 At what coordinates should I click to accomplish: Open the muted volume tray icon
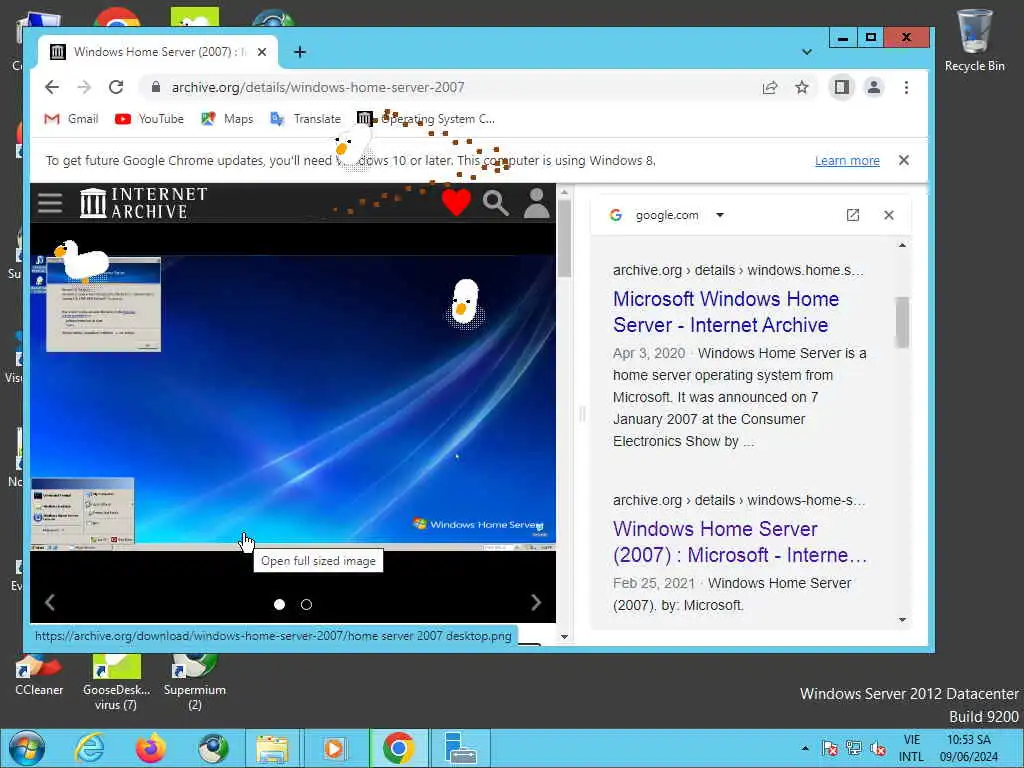pyautogui.click(x=878, y=748)
